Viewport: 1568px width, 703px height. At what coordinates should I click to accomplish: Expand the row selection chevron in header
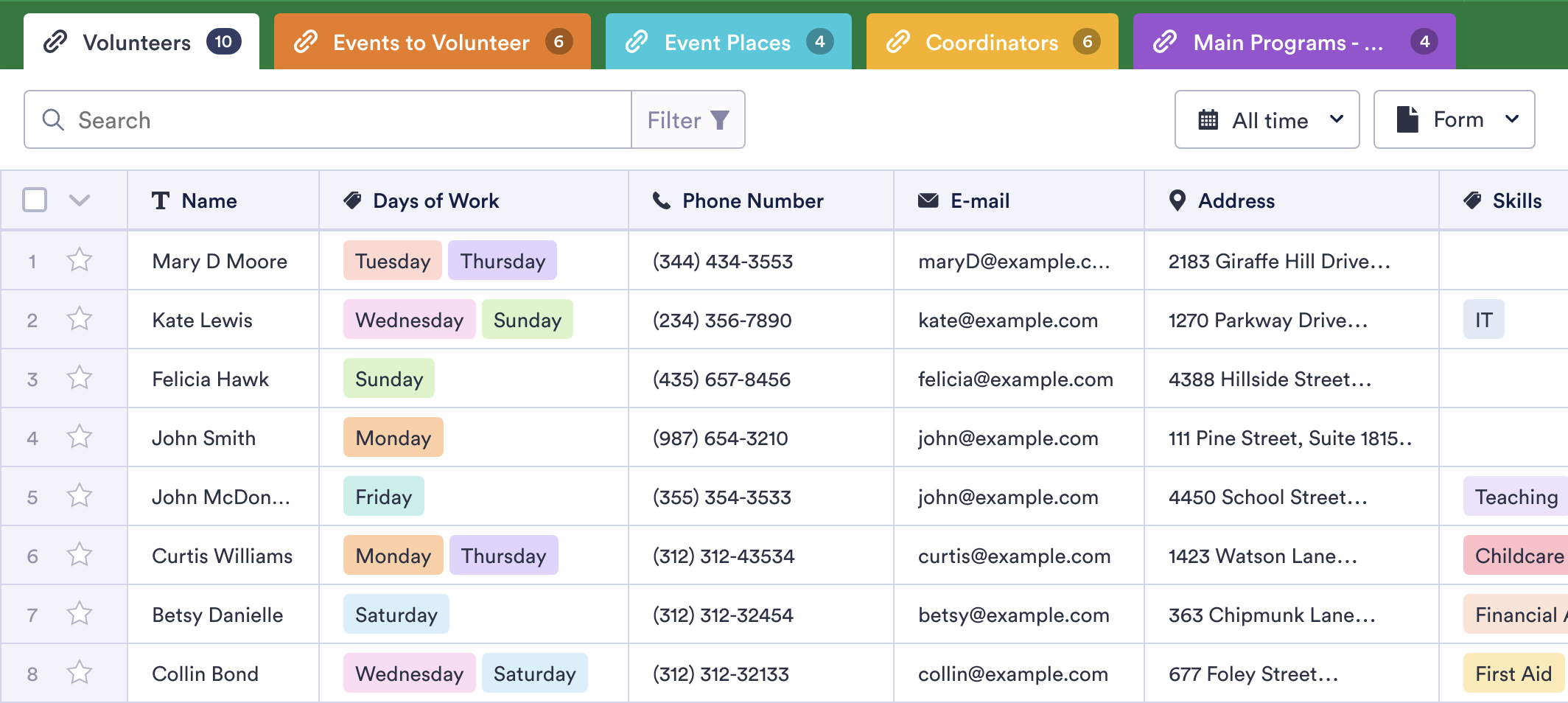[80, 200]
